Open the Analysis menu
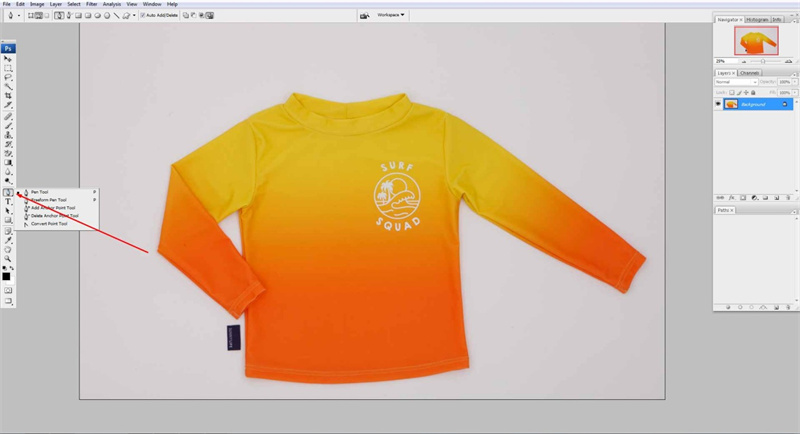This screenshot has height=434, width=800. pyautogui.click(x=112, y=4)
